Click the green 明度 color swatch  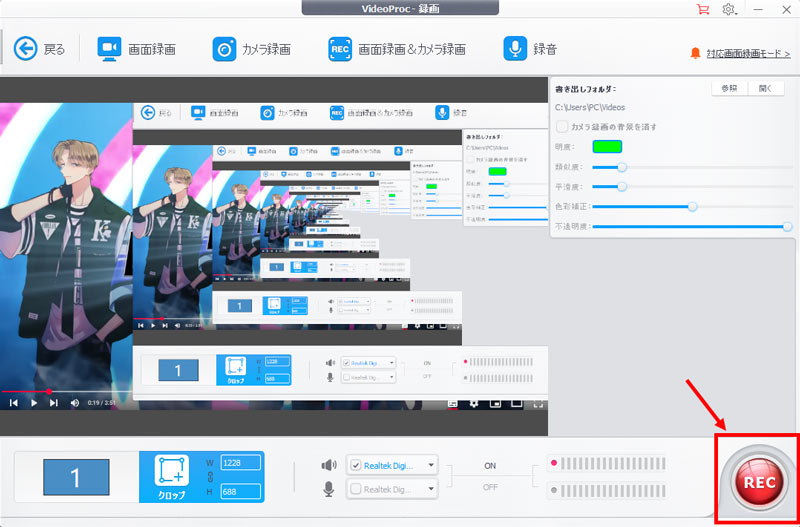[607, 146]
